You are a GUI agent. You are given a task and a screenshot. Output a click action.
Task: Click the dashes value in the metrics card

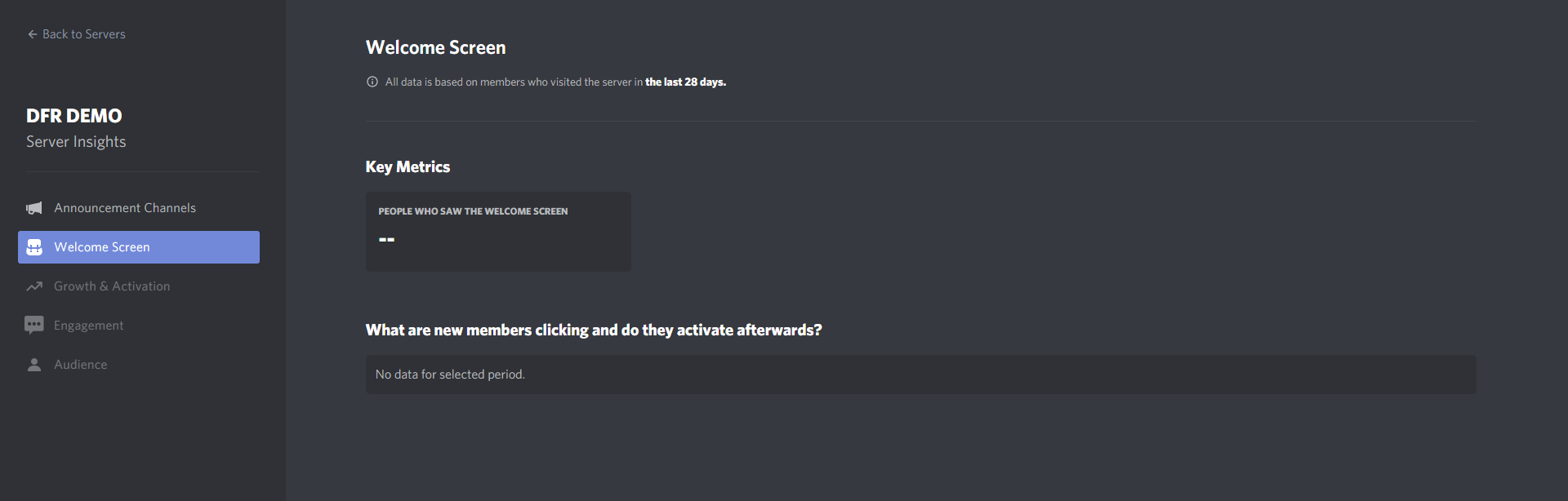point(387,239)
